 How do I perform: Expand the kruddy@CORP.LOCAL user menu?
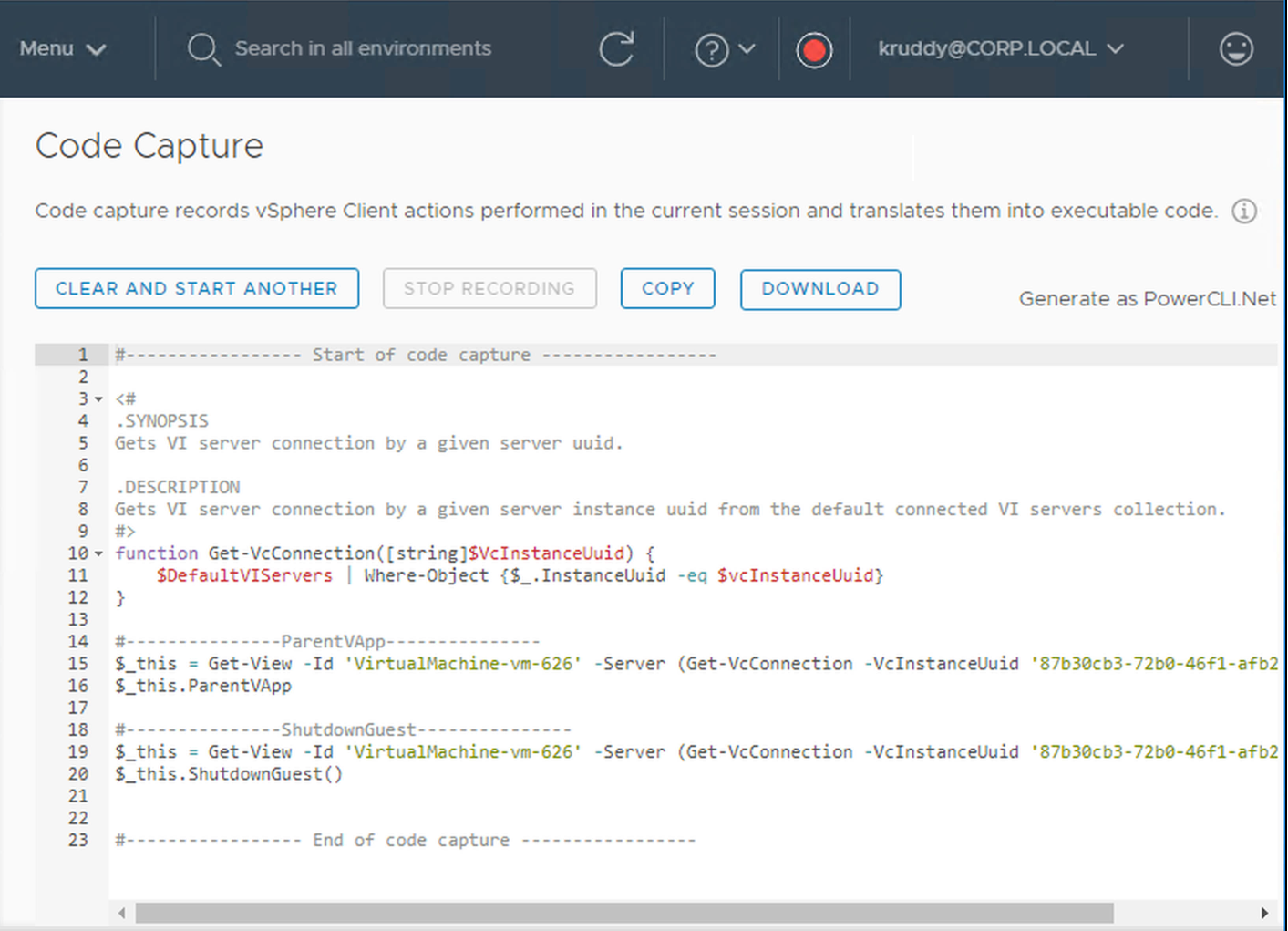(x=1000, y=49)
